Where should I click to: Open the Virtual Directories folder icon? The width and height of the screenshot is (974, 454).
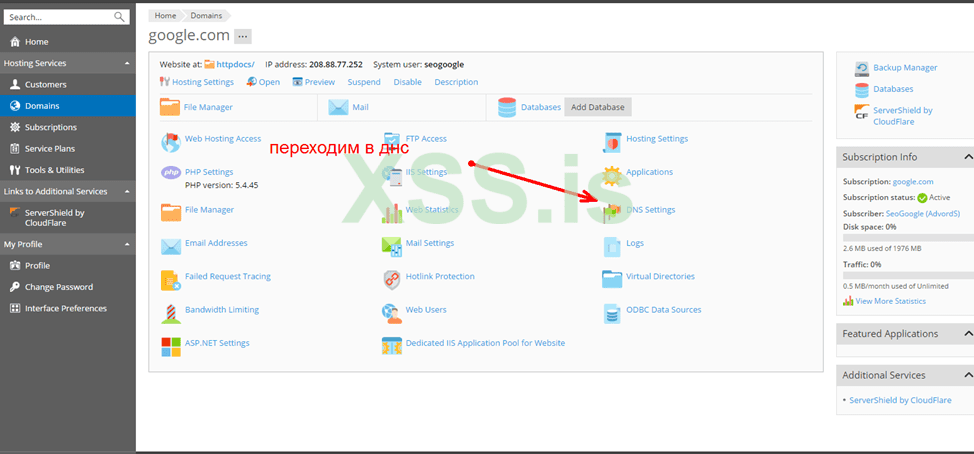click(612, 279)
